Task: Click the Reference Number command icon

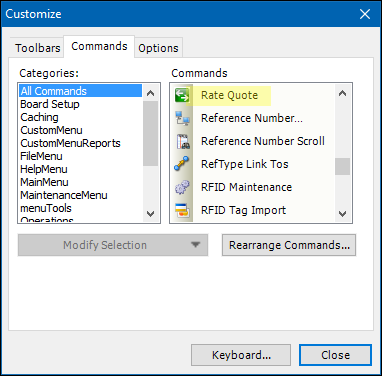Action: coord(182,118)
